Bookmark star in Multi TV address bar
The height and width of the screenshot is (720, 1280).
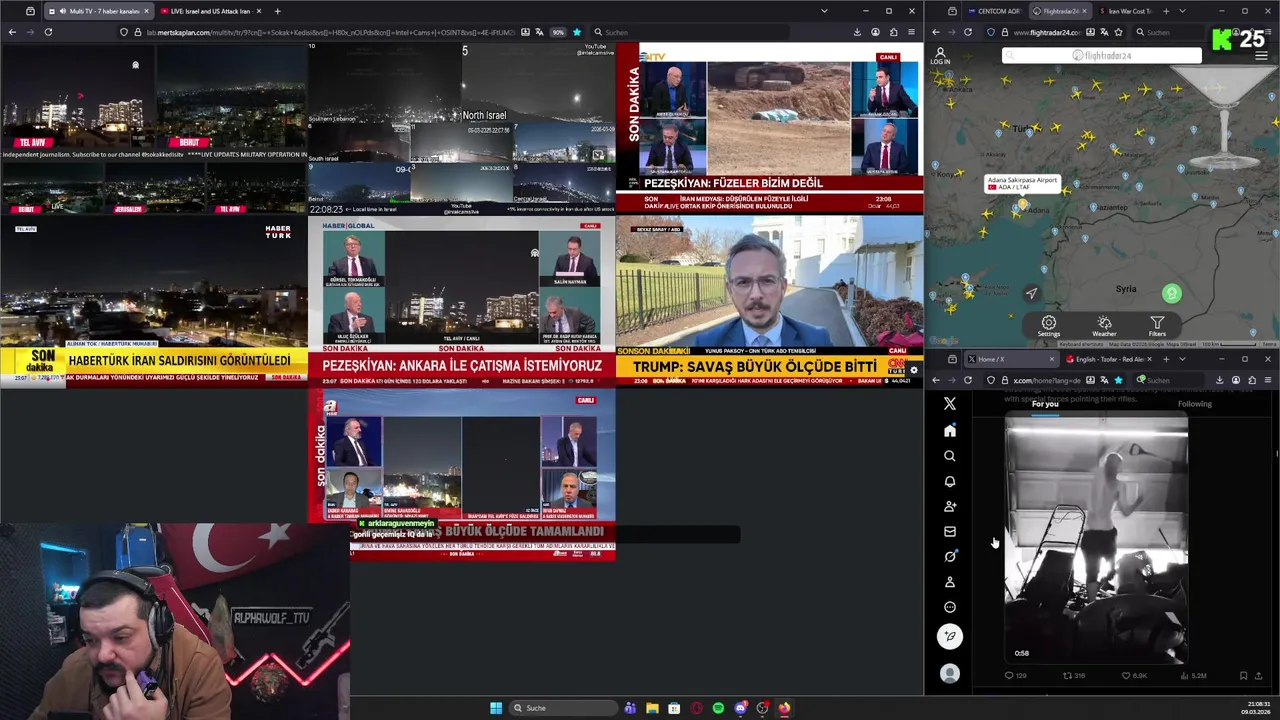click(576, 32)
